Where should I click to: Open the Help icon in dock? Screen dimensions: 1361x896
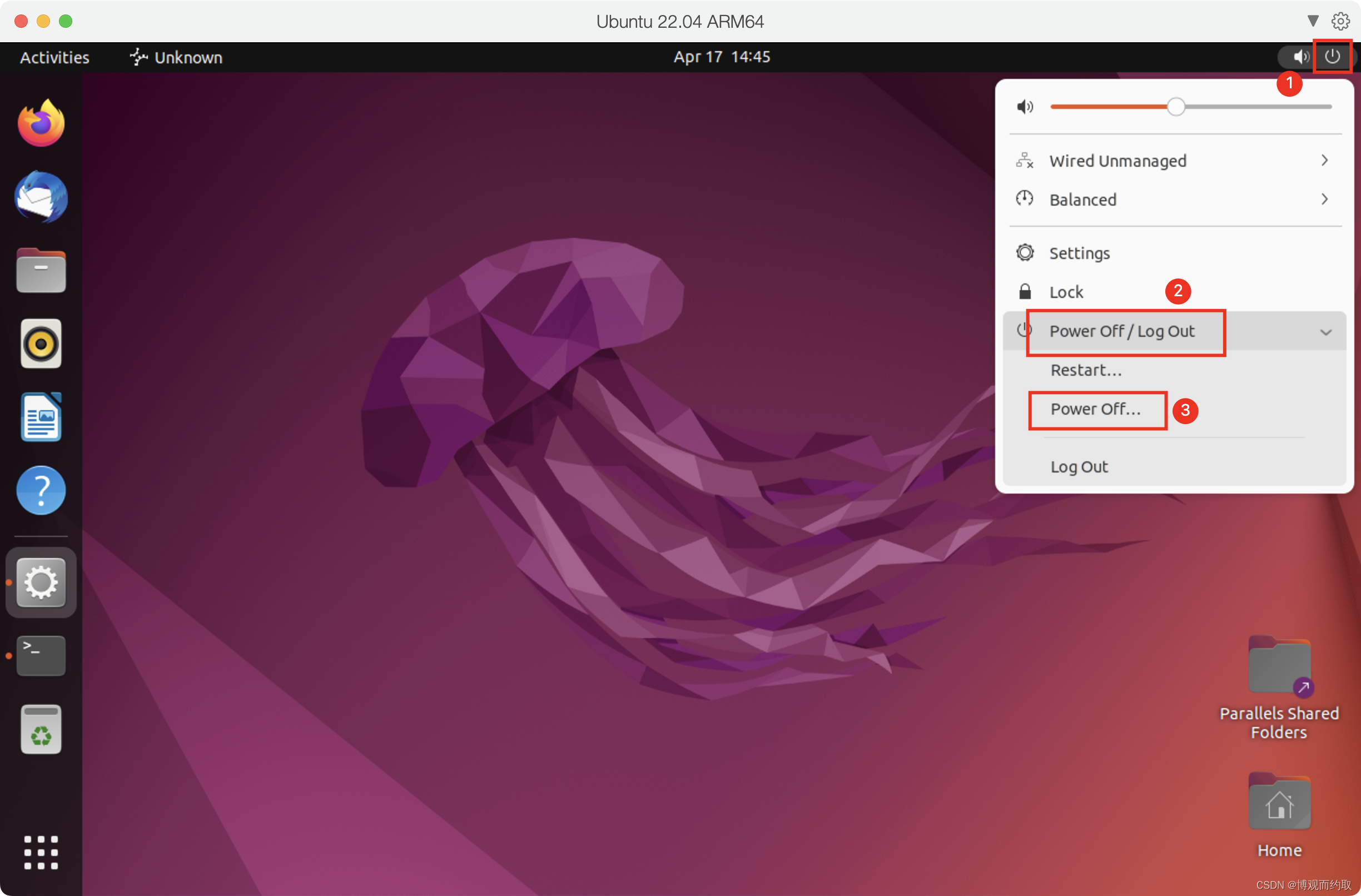point(41,490)
